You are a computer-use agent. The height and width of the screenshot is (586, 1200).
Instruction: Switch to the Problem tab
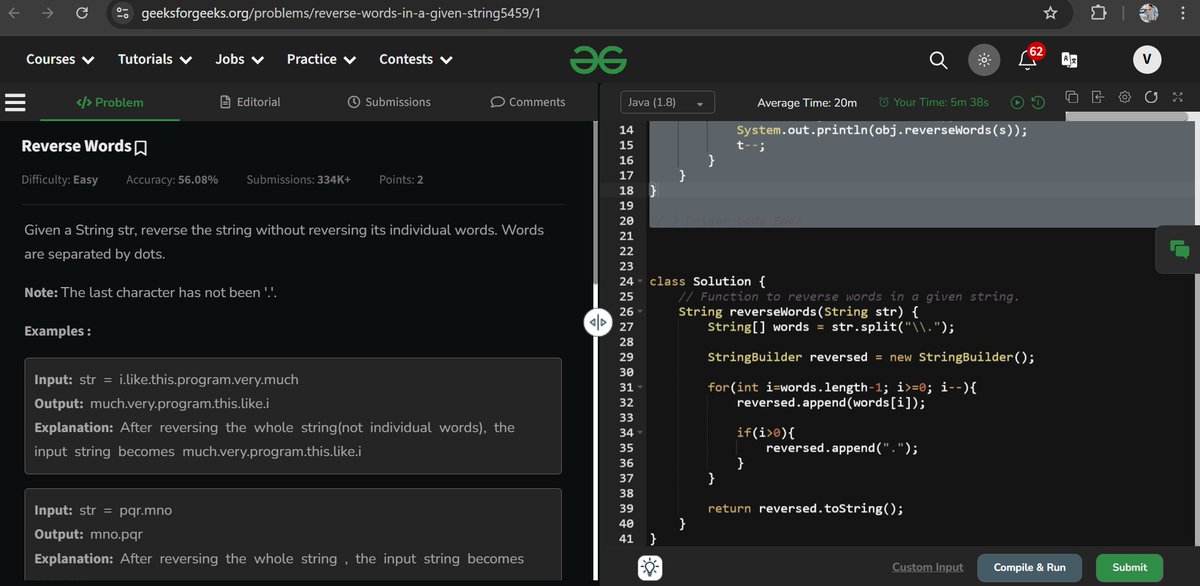[x=110, y=102]
